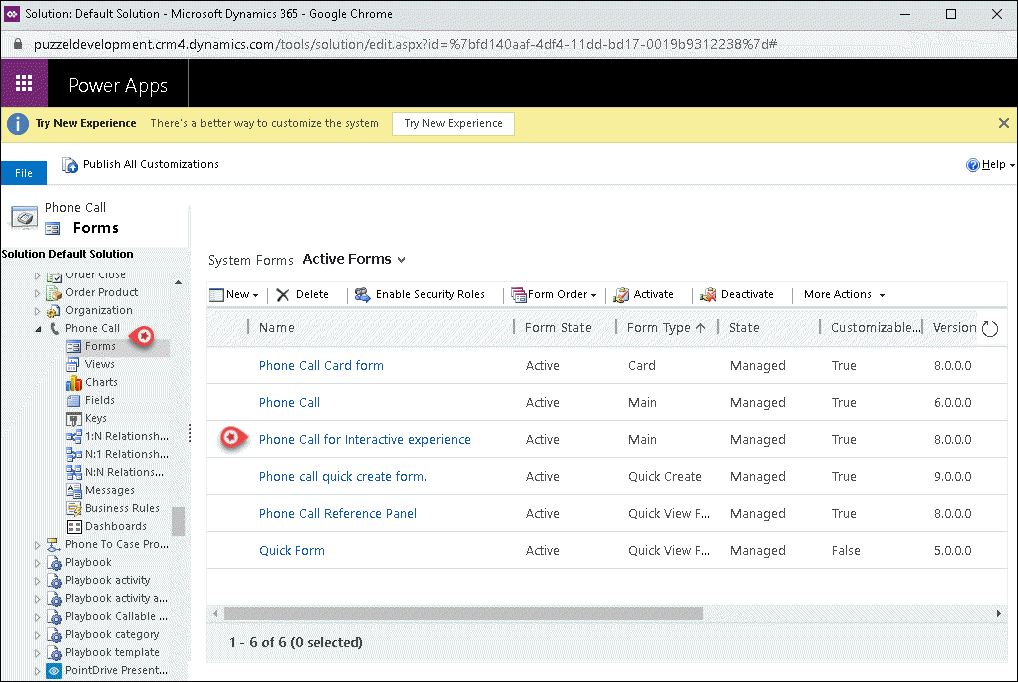1018x682 pixels.
Task: Open the New form dropdown
Action: (234, 295)
